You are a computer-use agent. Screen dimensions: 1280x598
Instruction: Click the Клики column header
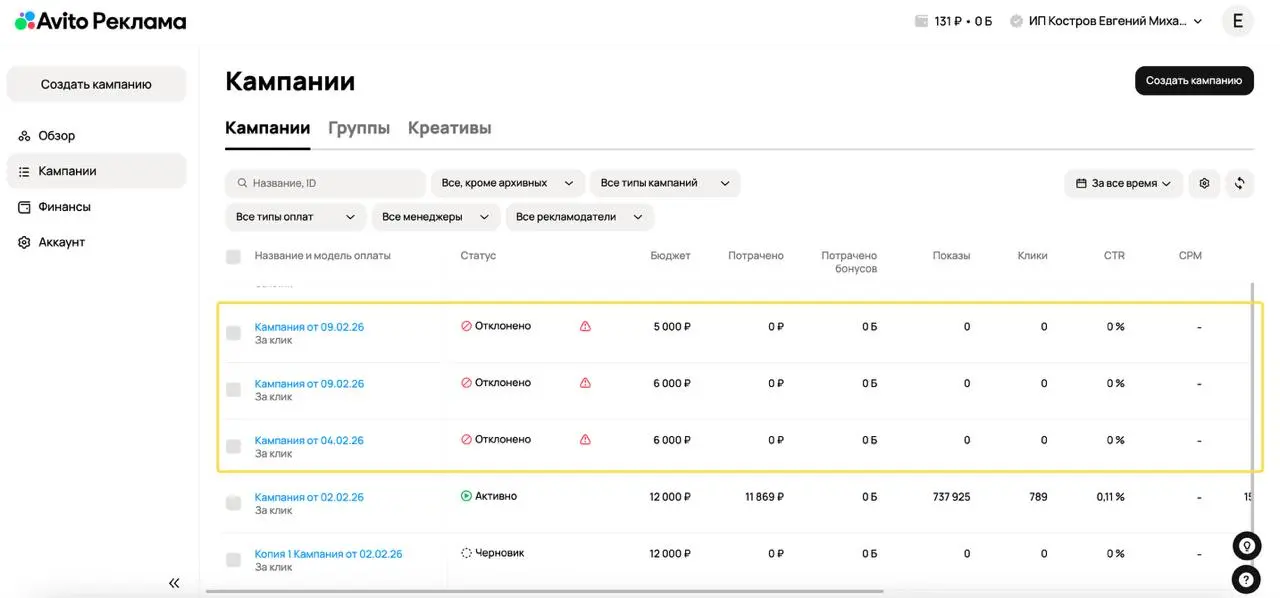point(1032,256)
